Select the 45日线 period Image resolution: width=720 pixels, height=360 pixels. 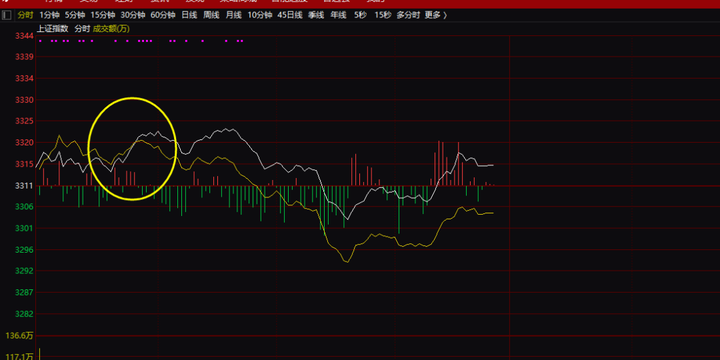pos(290,15)
